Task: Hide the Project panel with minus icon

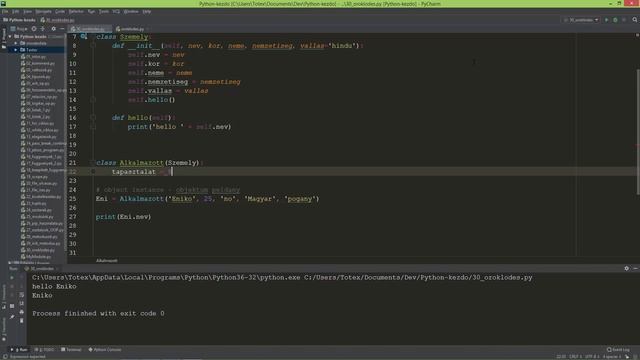Action: (62, 29)
